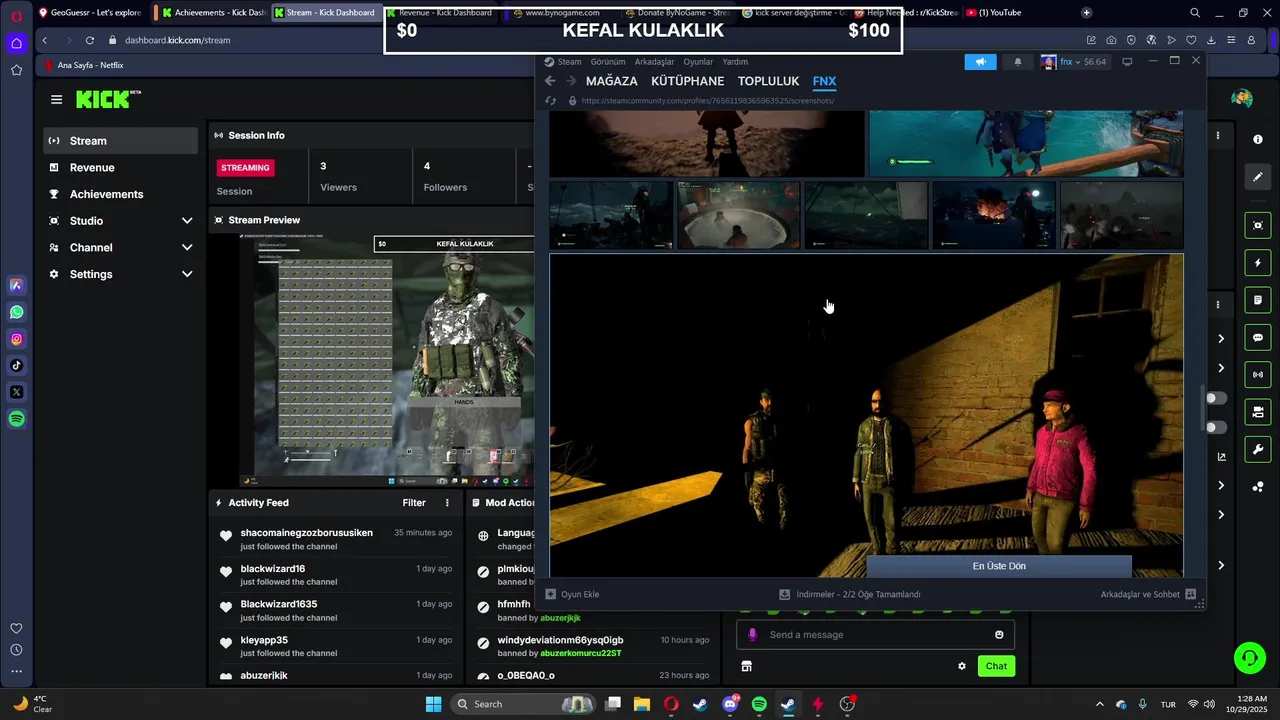Reload the Kick dashboard page

click(89, 40)
